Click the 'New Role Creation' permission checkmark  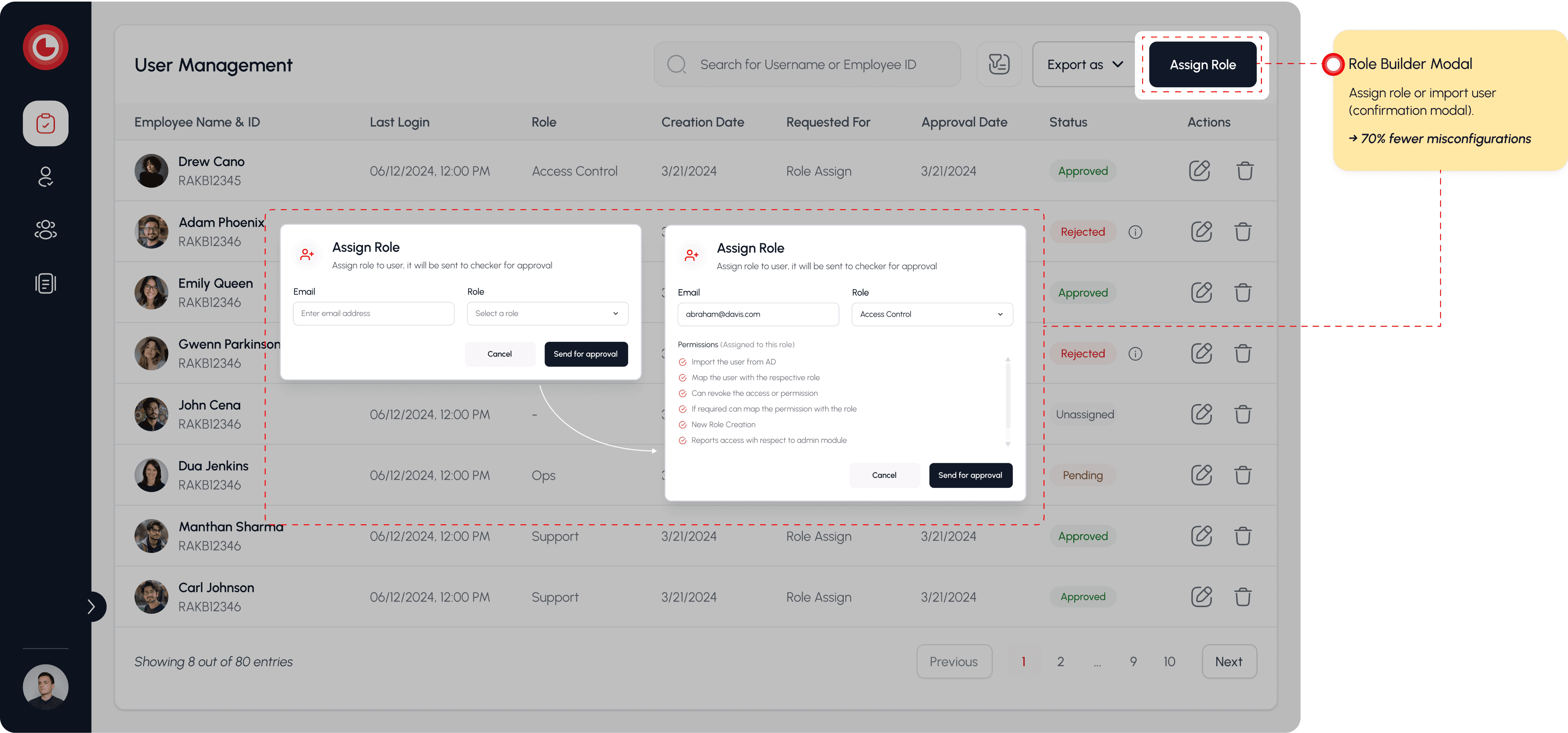click(682, 425)
